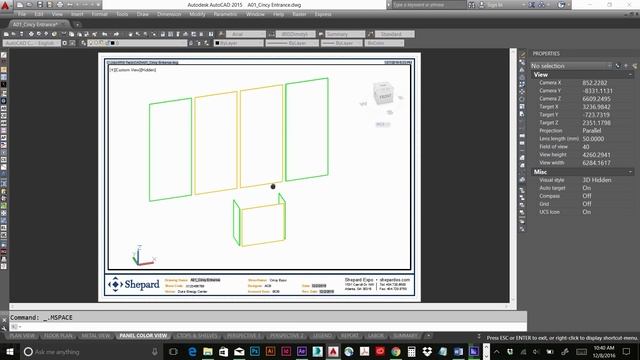Collapse the Misc section in Properties
640x360 pixels.
pos(630,172)
